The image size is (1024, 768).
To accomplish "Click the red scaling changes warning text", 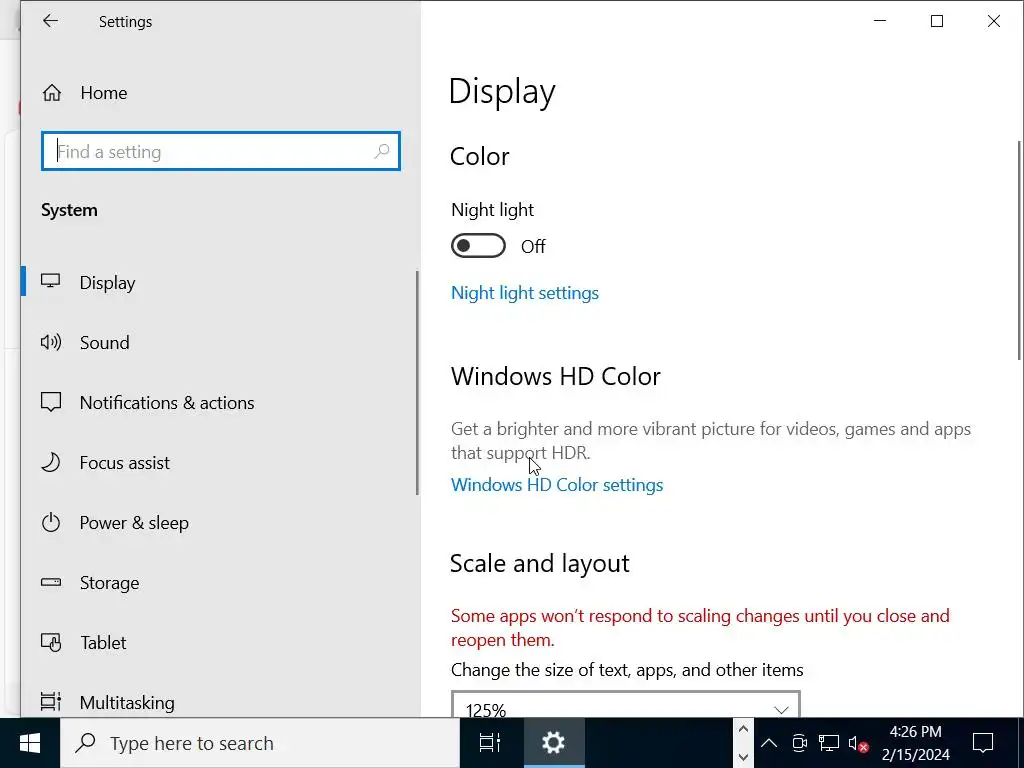I will tap(700, 628).
